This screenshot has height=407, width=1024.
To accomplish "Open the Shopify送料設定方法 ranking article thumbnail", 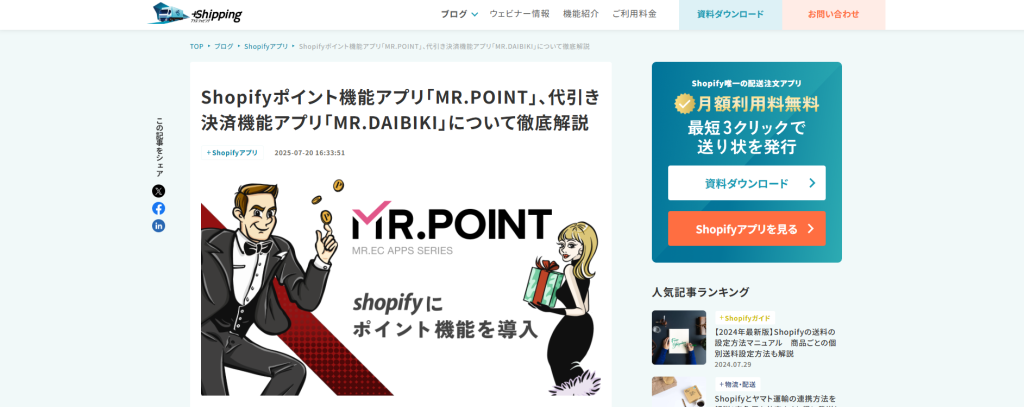I will [x=679, y=337].
